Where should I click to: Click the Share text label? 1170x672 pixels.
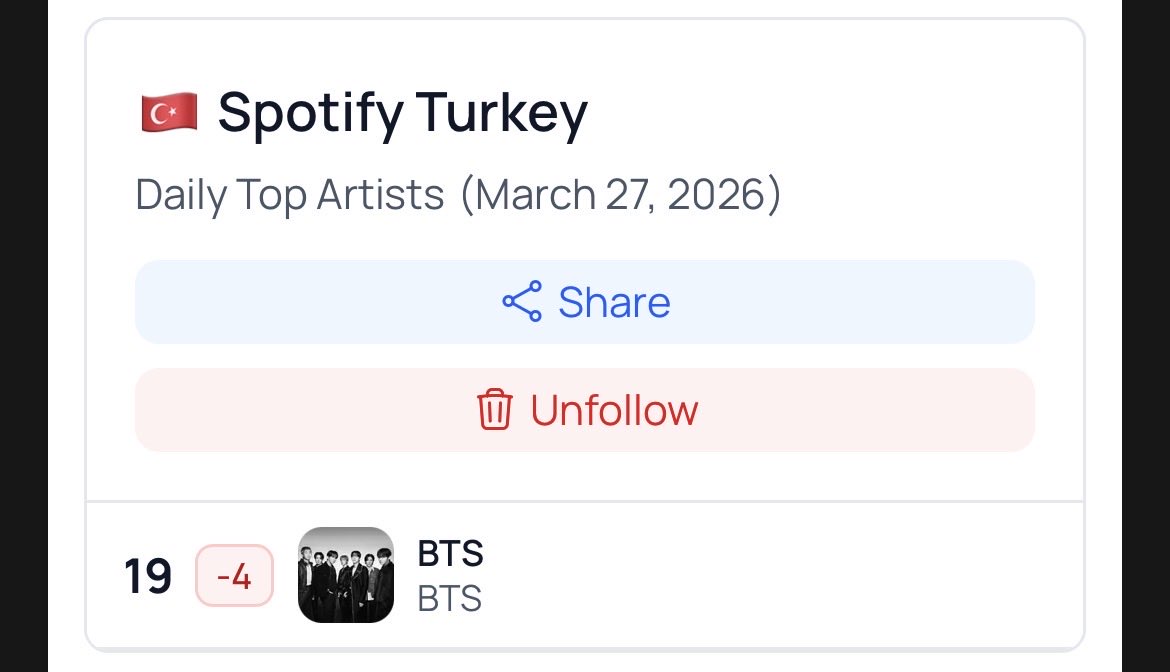(x=614, y=302)
